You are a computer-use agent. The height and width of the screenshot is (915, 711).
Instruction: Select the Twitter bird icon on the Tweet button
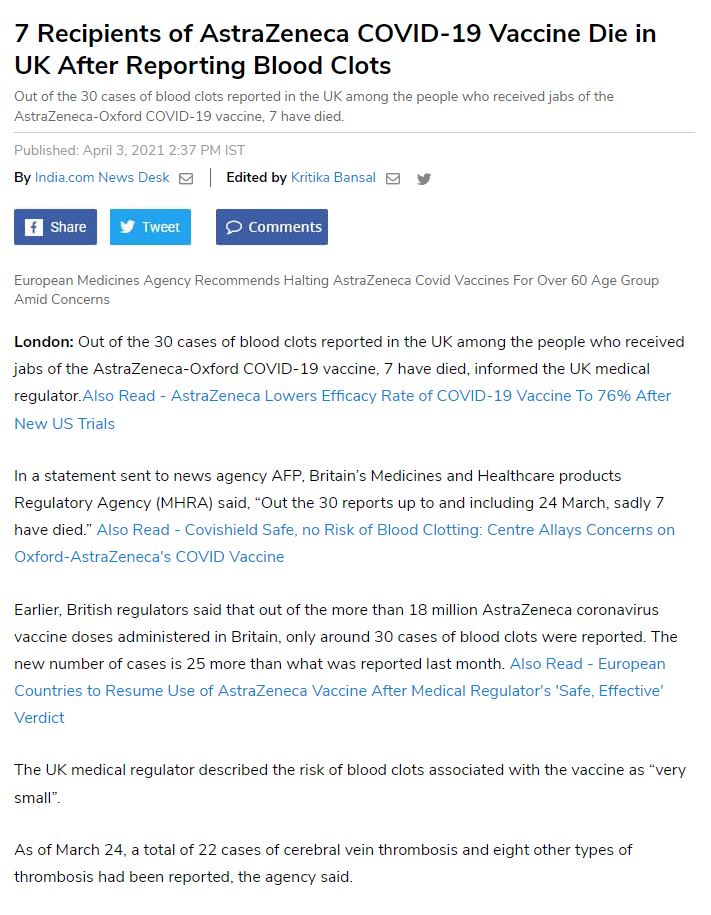point(125,226)
